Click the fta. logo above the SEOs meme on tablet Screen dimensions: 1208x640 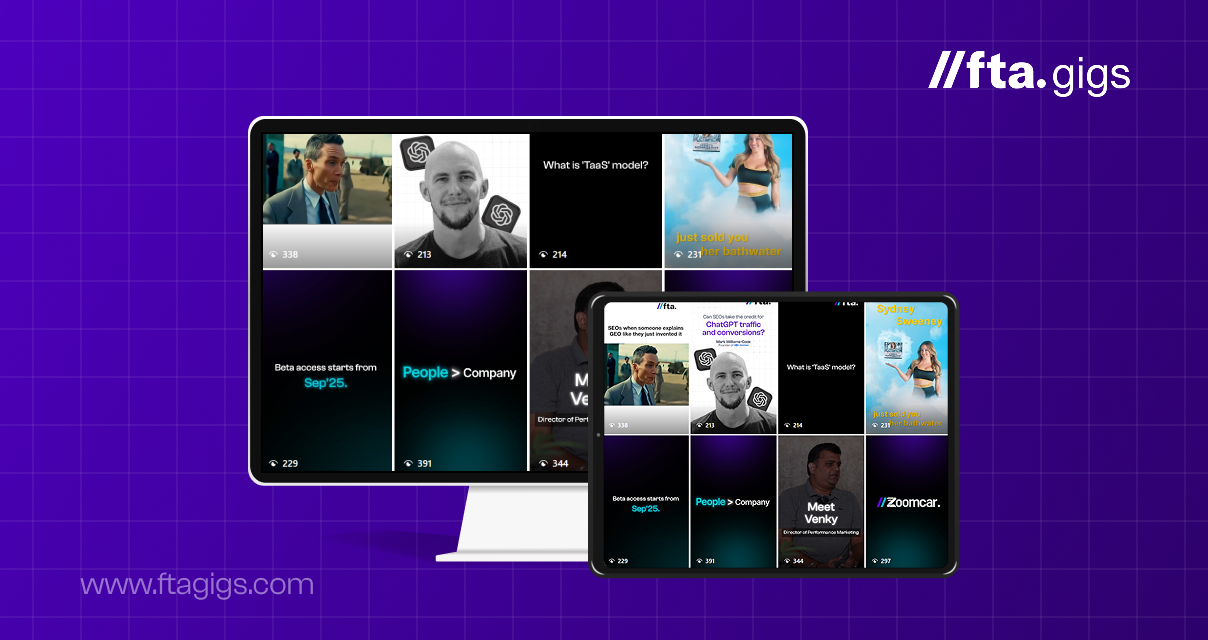coord(666,306)
